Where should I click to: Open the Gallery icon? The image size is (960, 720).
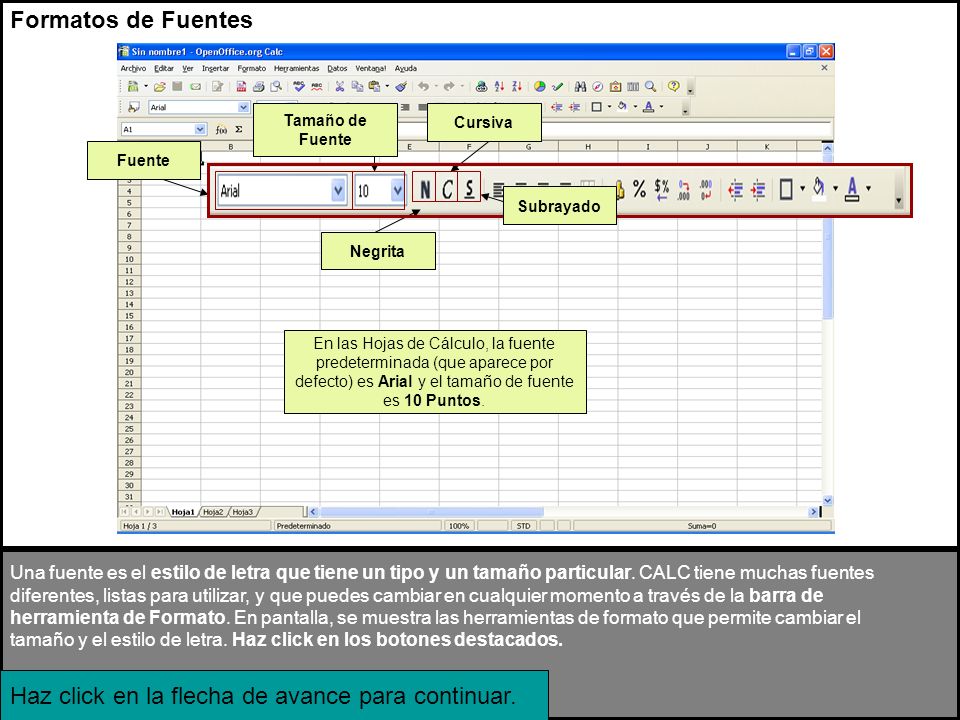615,87
